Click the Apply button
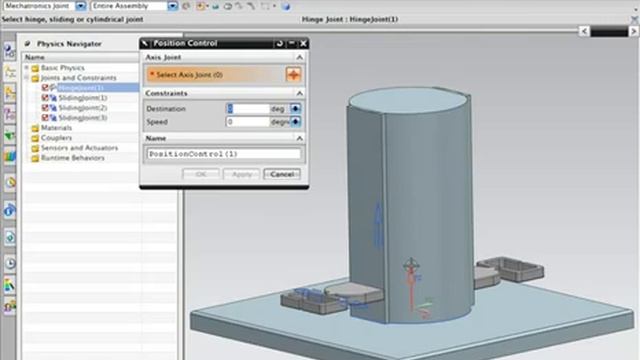Viewport: 640px width, 360px height. (x=242, y=174)
